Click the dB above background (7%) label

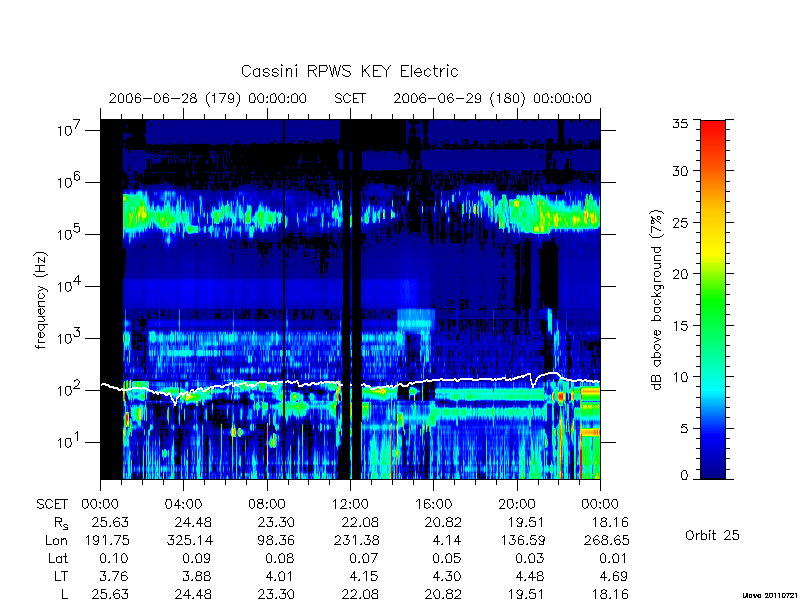coord(657,300)
